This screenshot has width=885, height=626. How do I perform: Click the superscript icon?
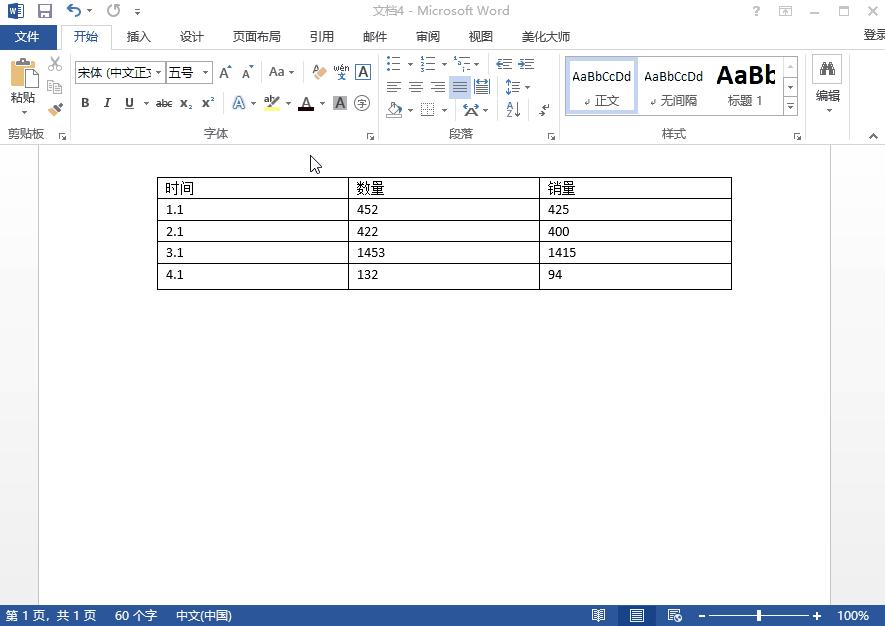[x=206, y=103]
